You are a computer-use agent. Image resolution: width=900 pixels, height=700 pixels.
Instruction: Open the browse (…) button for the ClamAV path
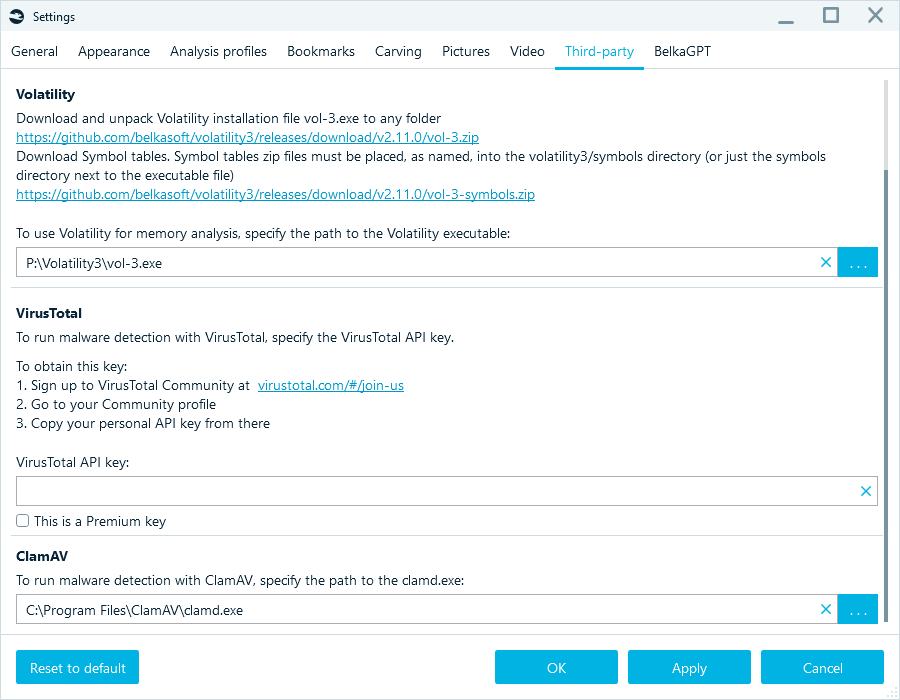click(857, 609)
